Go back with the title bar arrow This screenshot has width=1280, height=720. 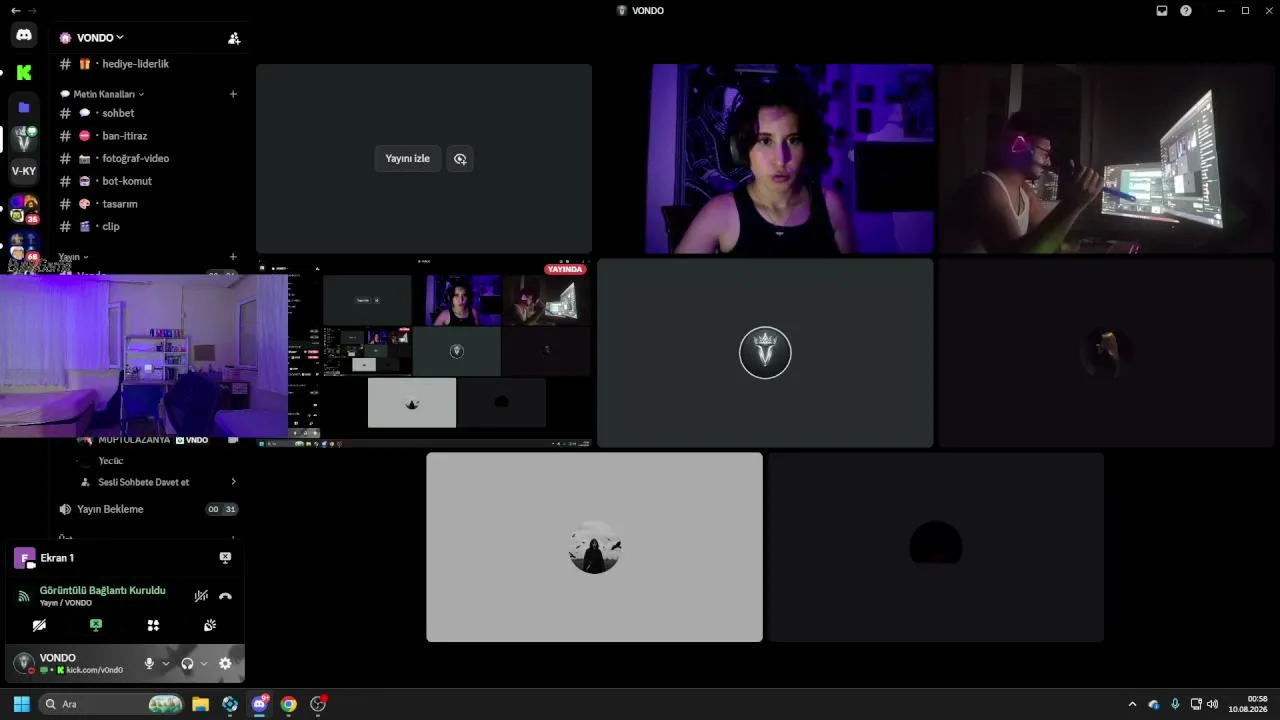(x=15, y=10)
